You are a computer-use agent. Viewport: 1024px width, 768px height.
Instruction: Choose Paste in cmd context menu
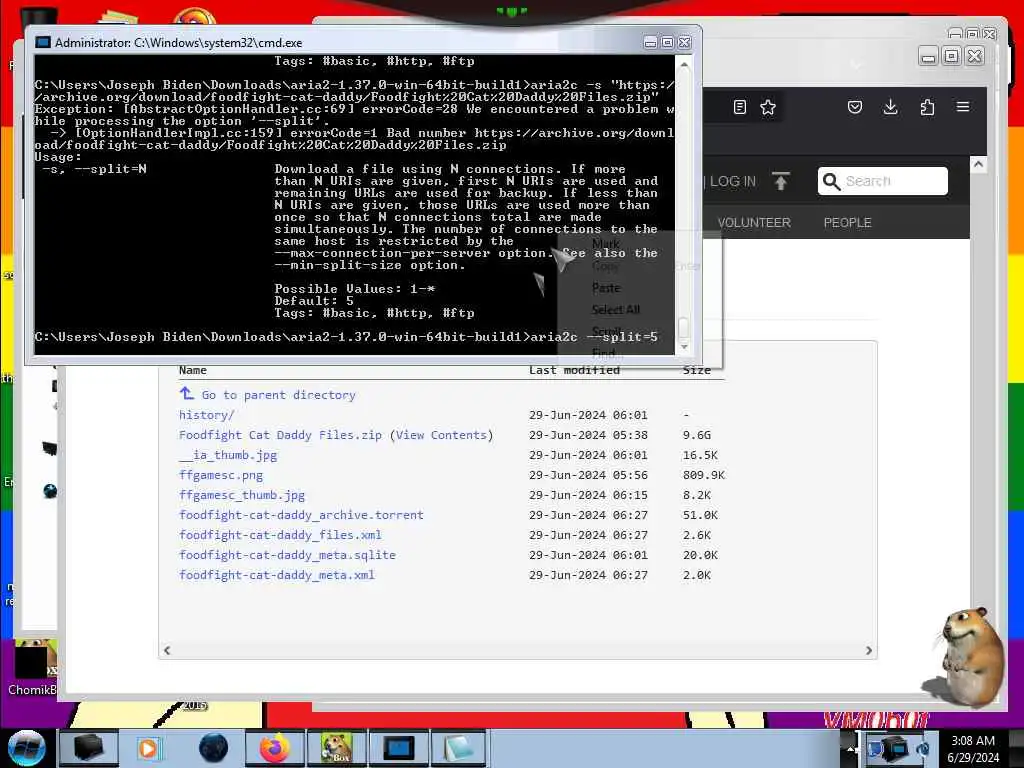tap(606, 288)
